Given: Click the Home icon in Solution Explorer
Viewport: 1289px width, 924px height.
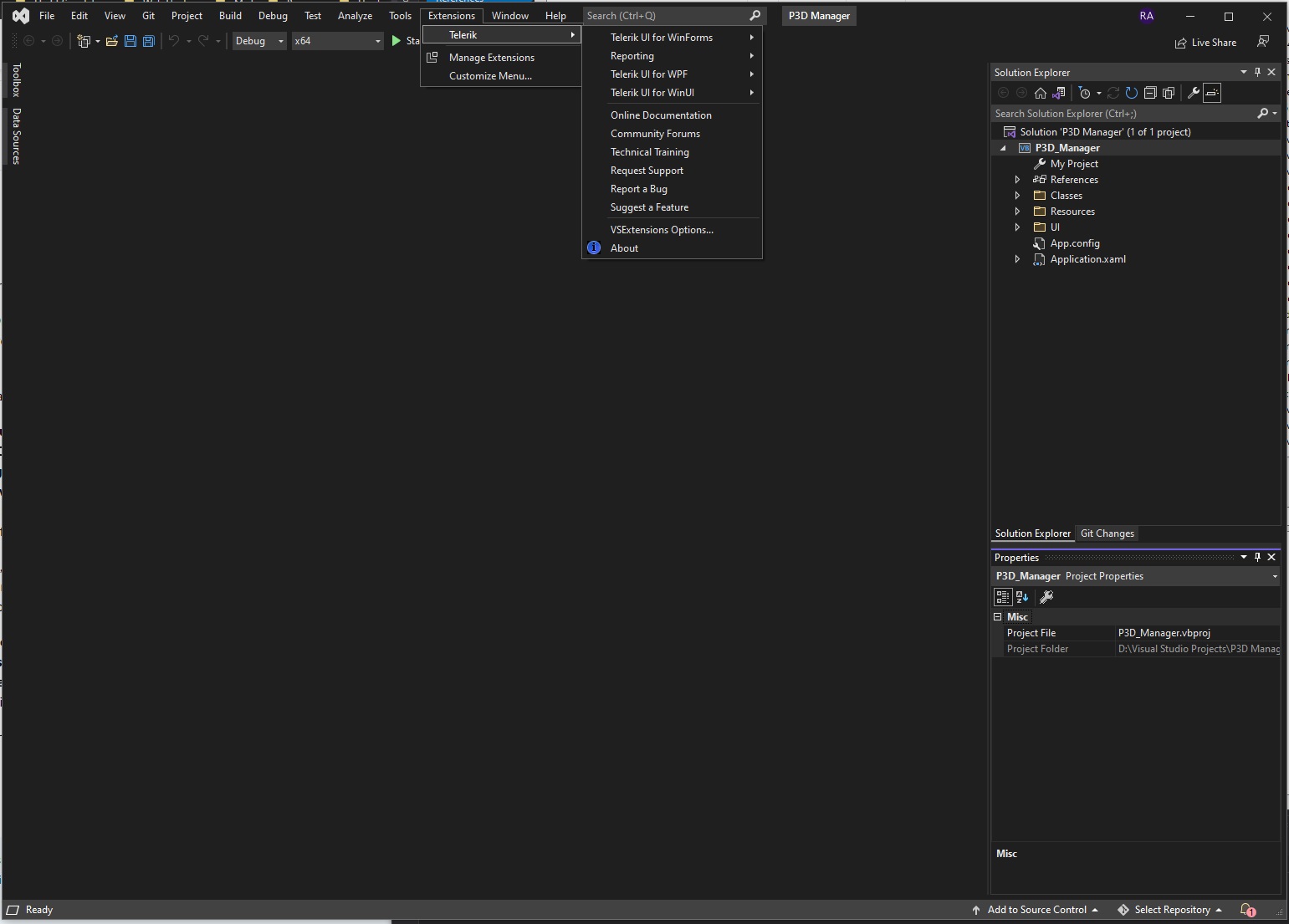Looking at the screenshot, I should point(1040,93).
